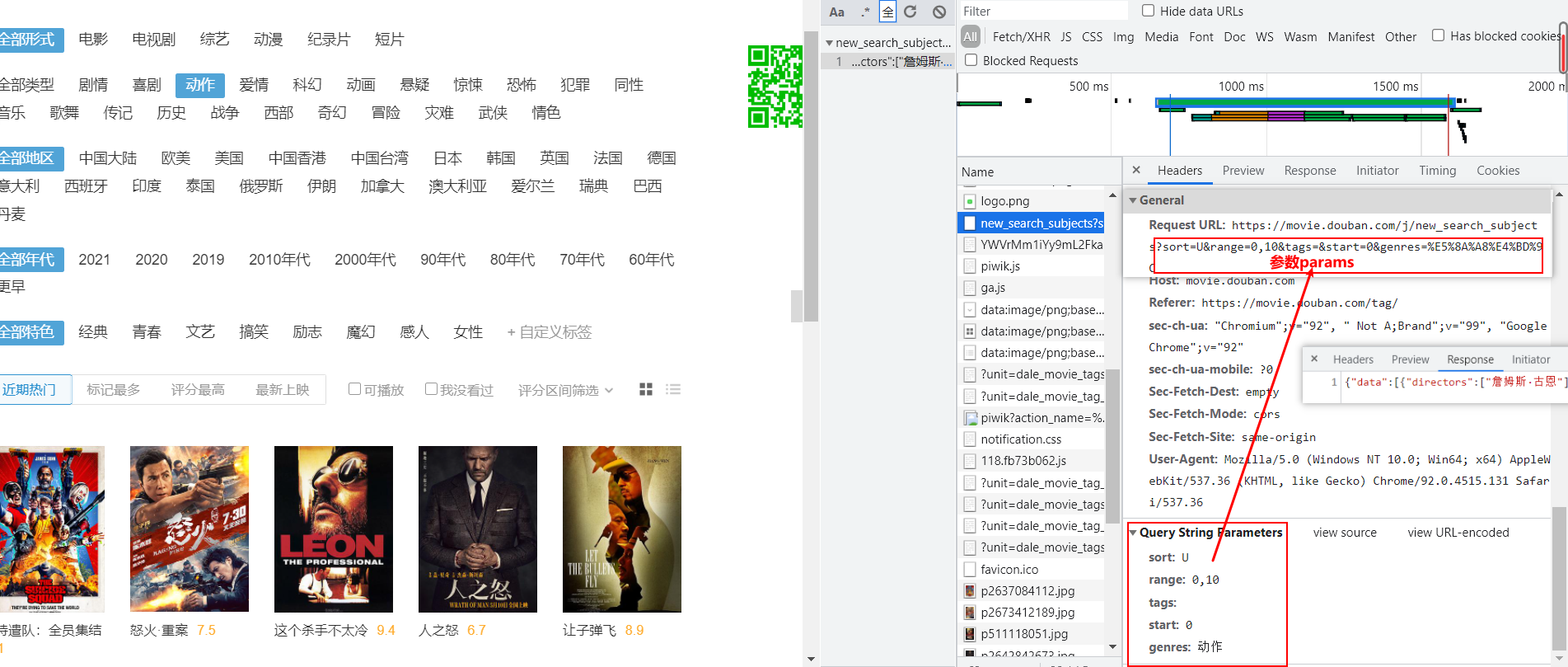Switch to list view layout icon

point(673,389)
